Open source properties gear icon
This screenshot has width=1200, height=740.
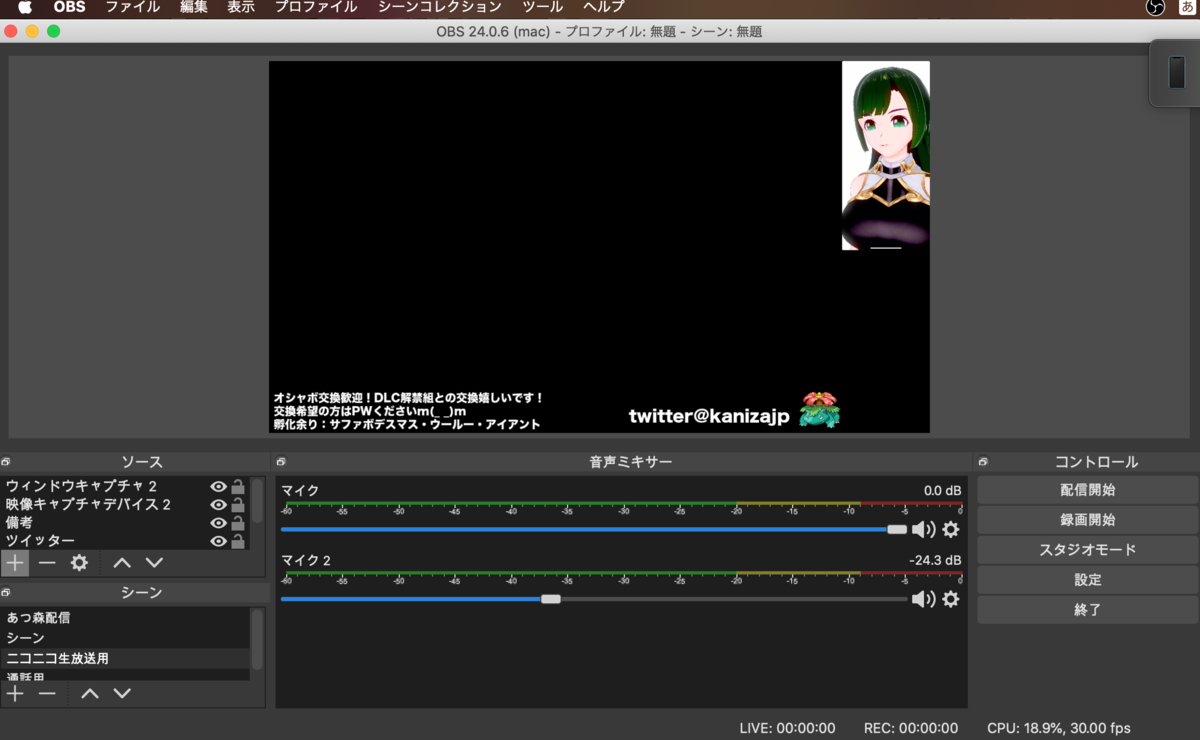[79, 563]
